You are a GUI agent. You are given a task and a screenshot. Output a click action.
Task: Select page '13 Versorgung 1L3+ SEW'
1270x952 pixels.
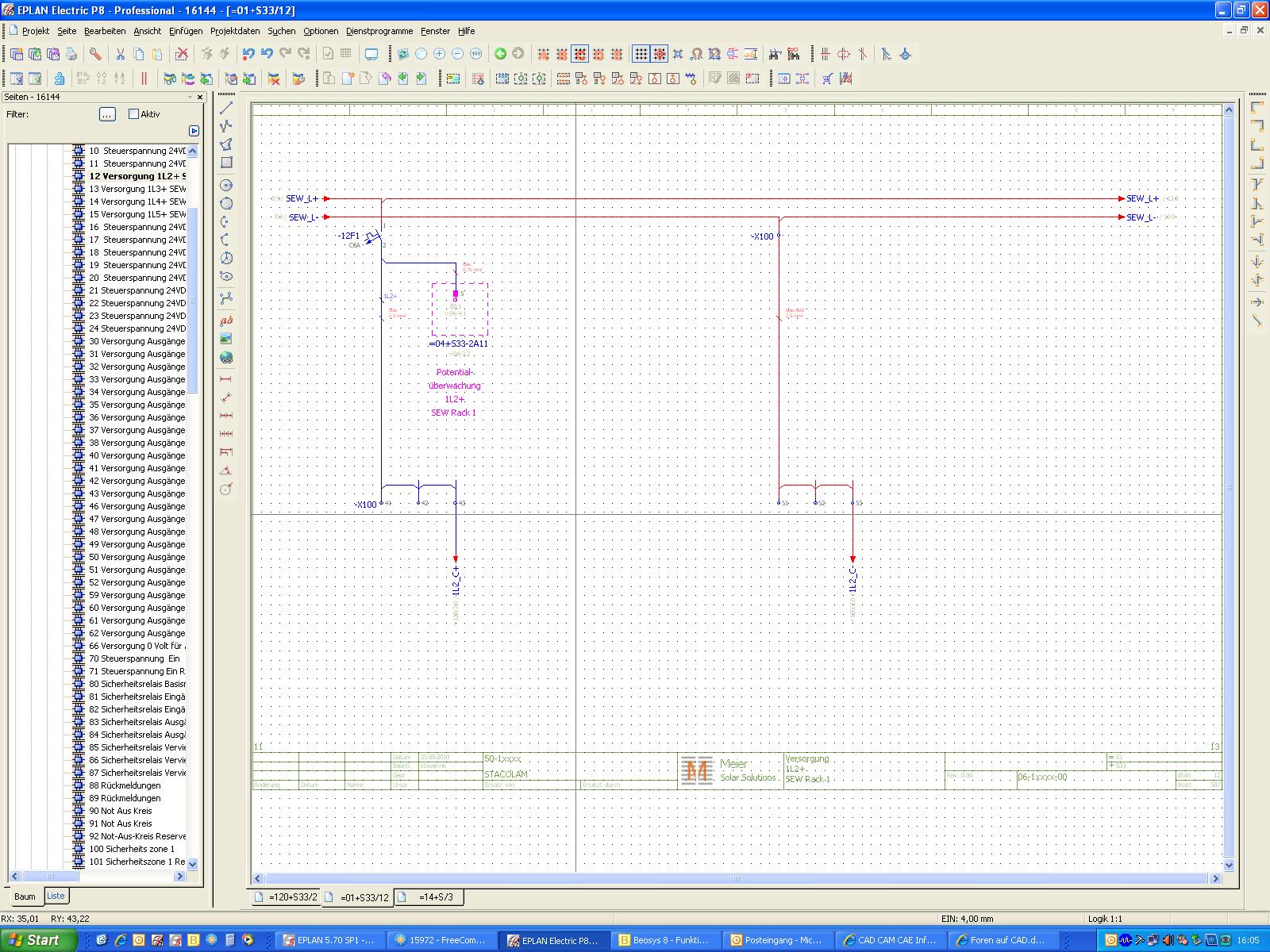point(137,189)
